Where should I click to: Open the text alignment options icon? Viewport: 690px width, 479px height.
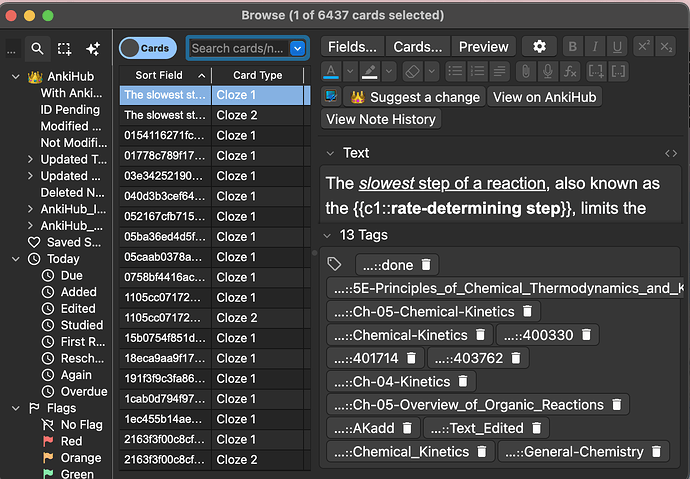pos(499,71)
